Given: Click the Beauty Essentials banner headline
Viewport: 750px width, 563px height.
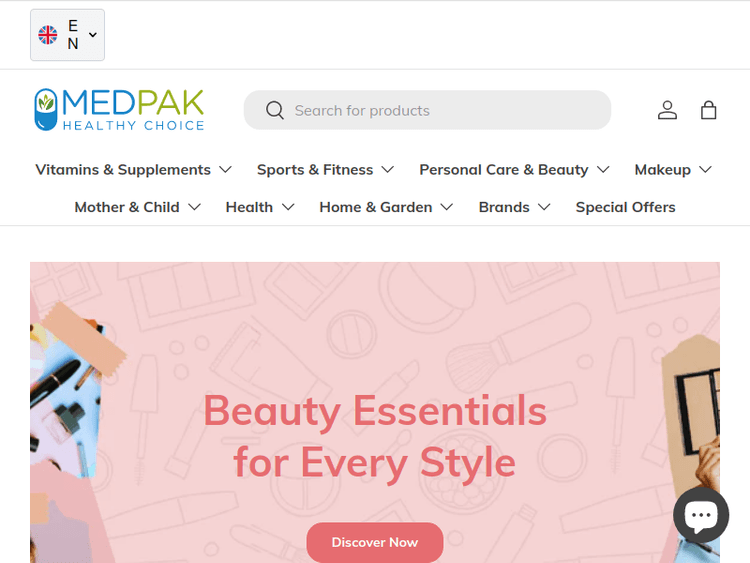Looking at the screenshot, I should tap(375, 436).
